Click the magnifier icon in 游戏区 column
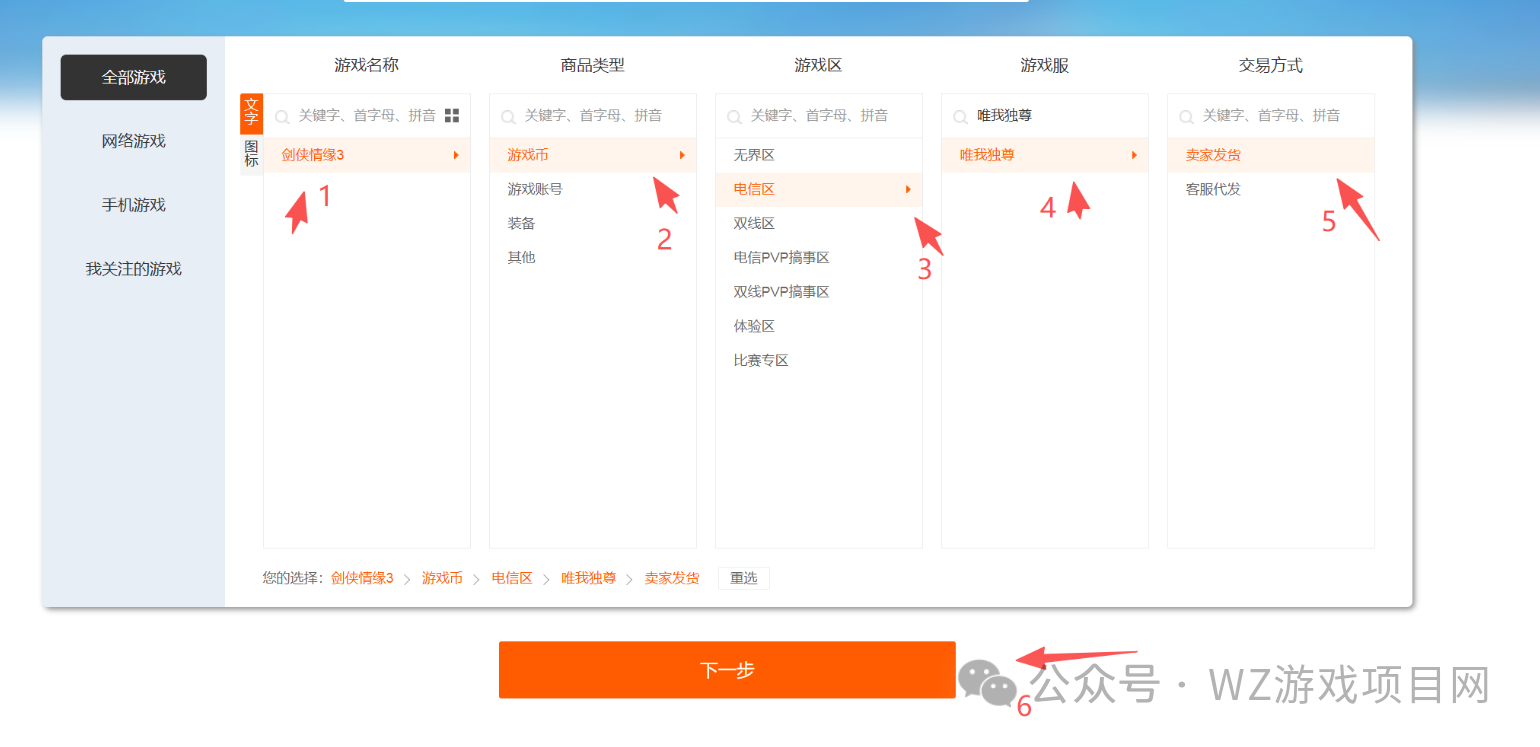This screenshot has height=747, width=1540. click(x=734, y=115)
